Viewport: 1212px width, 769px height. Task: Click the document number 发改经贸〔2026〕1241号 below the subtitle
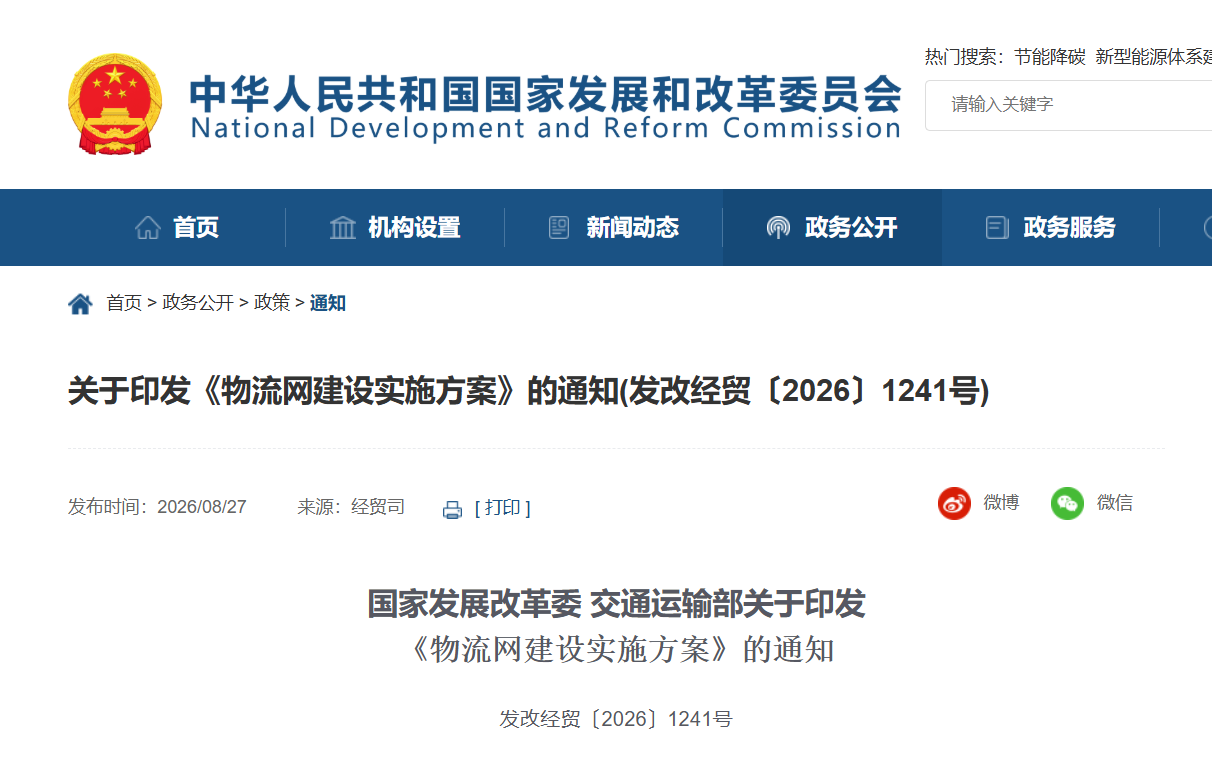616,719
